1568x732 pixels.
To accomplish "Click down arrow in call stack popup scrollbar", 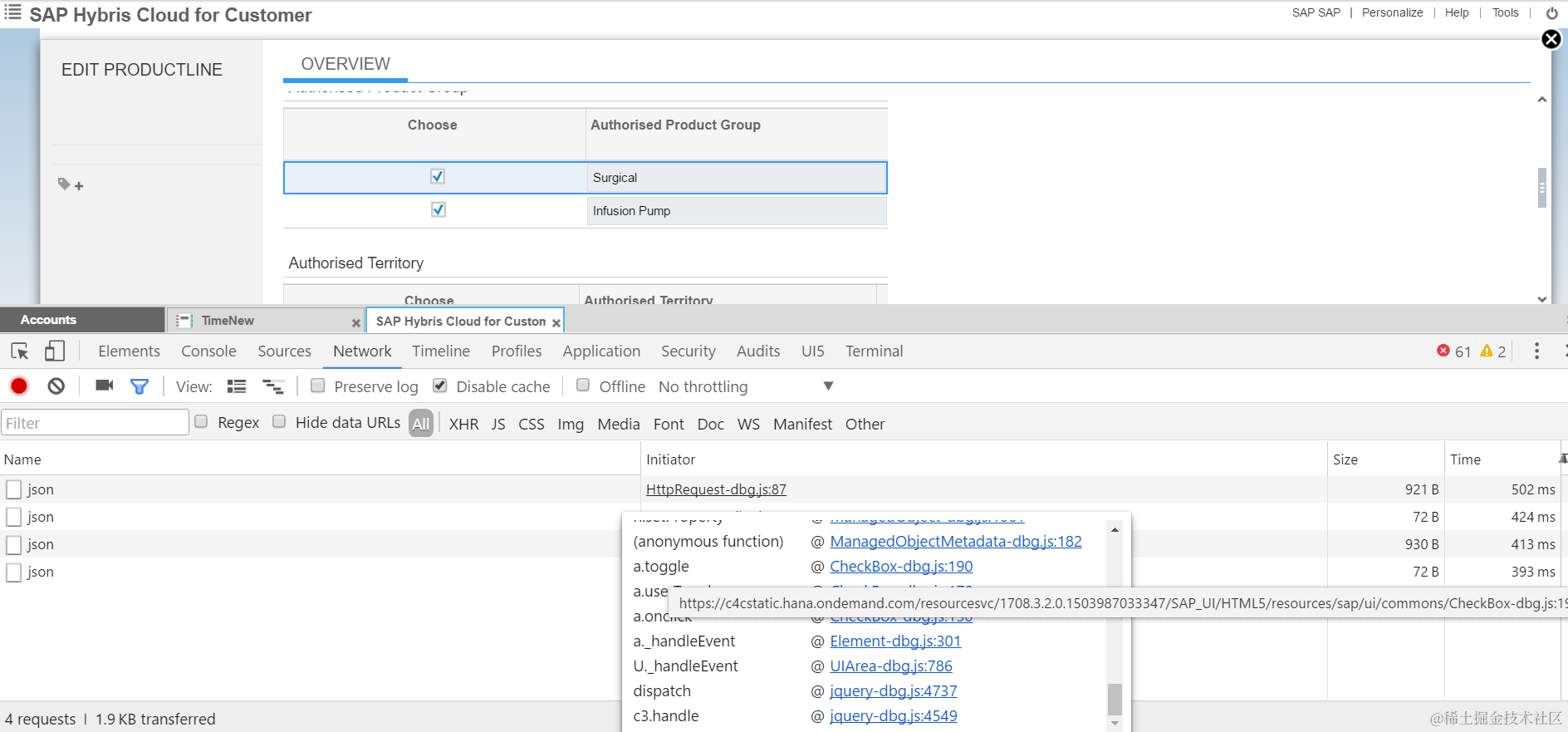I will [1115, 724].
